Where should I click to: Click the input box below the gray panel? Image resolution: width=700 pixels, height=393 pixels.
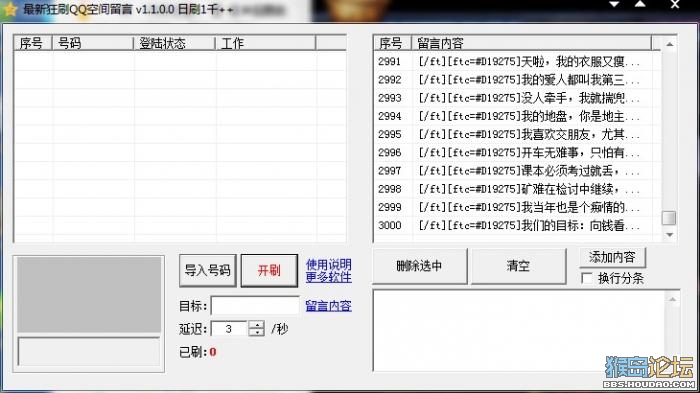[x=89, y=352]
